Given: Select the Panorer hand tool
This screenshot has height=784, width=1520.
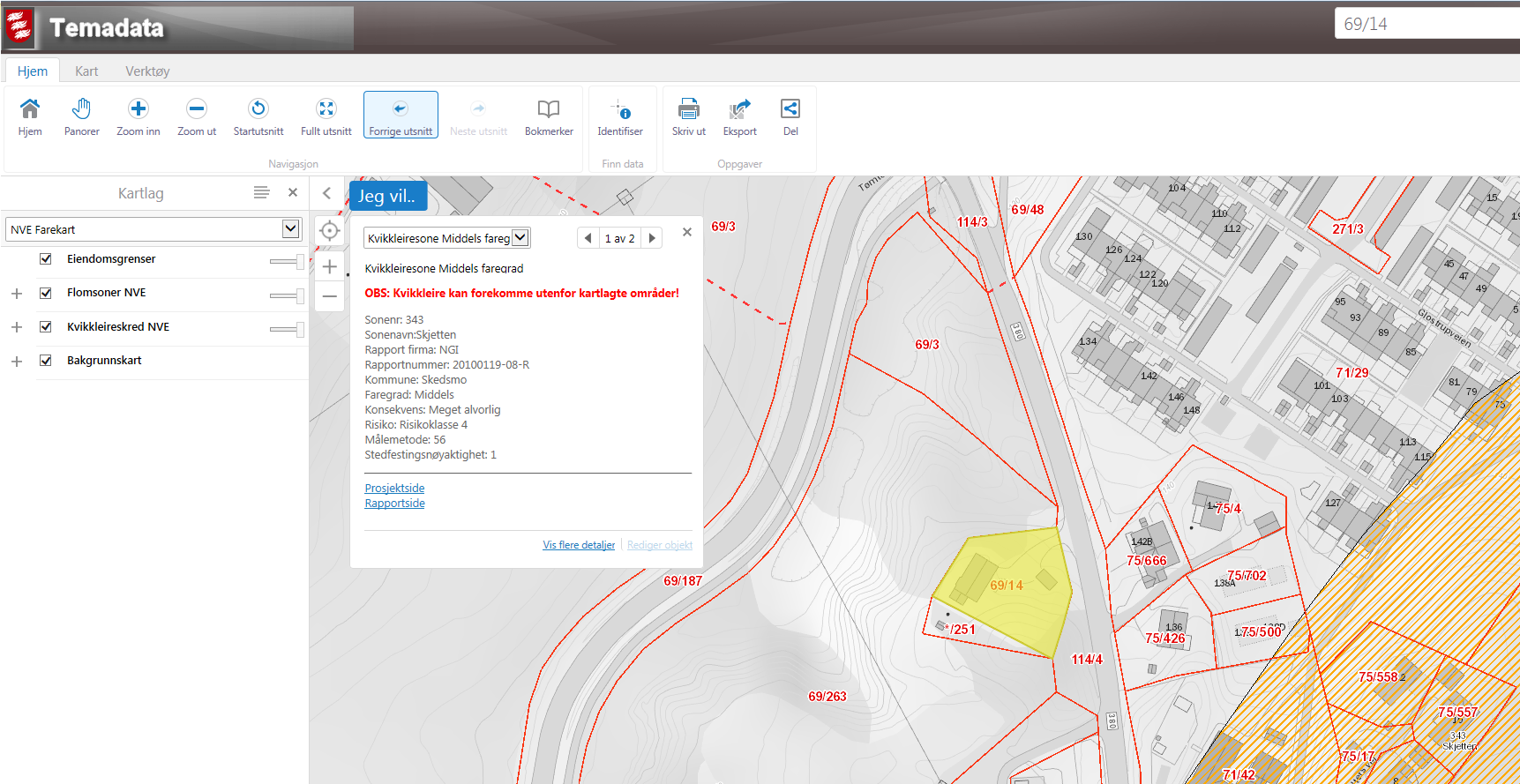Looking at the screenshot, I should point(81,108).
